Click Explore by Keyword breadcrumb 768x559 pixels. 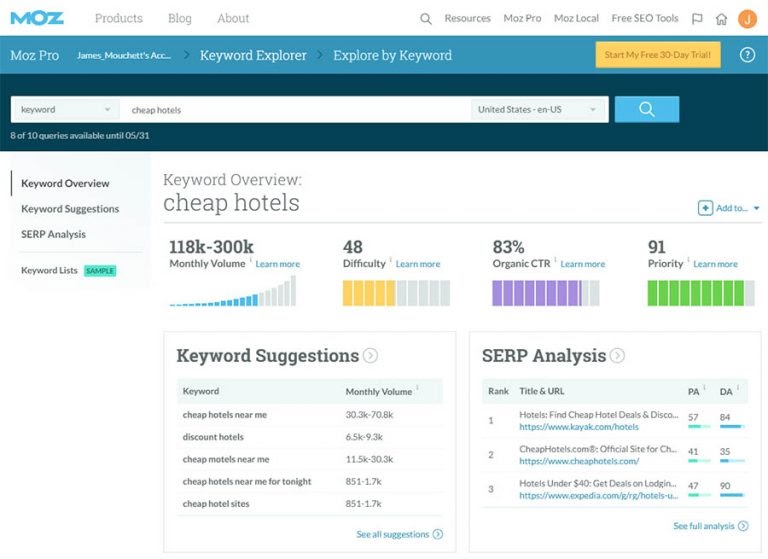coord(393,55)
